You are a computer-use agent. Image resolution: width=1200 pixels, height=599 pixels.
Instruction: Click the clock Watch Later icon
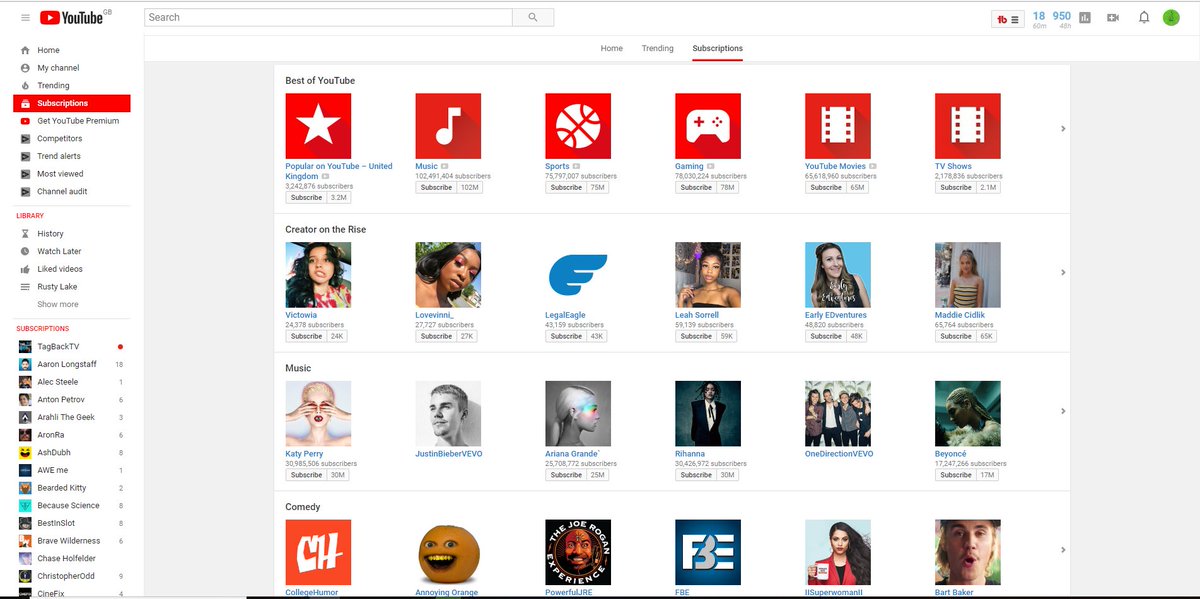coord(25,252)
